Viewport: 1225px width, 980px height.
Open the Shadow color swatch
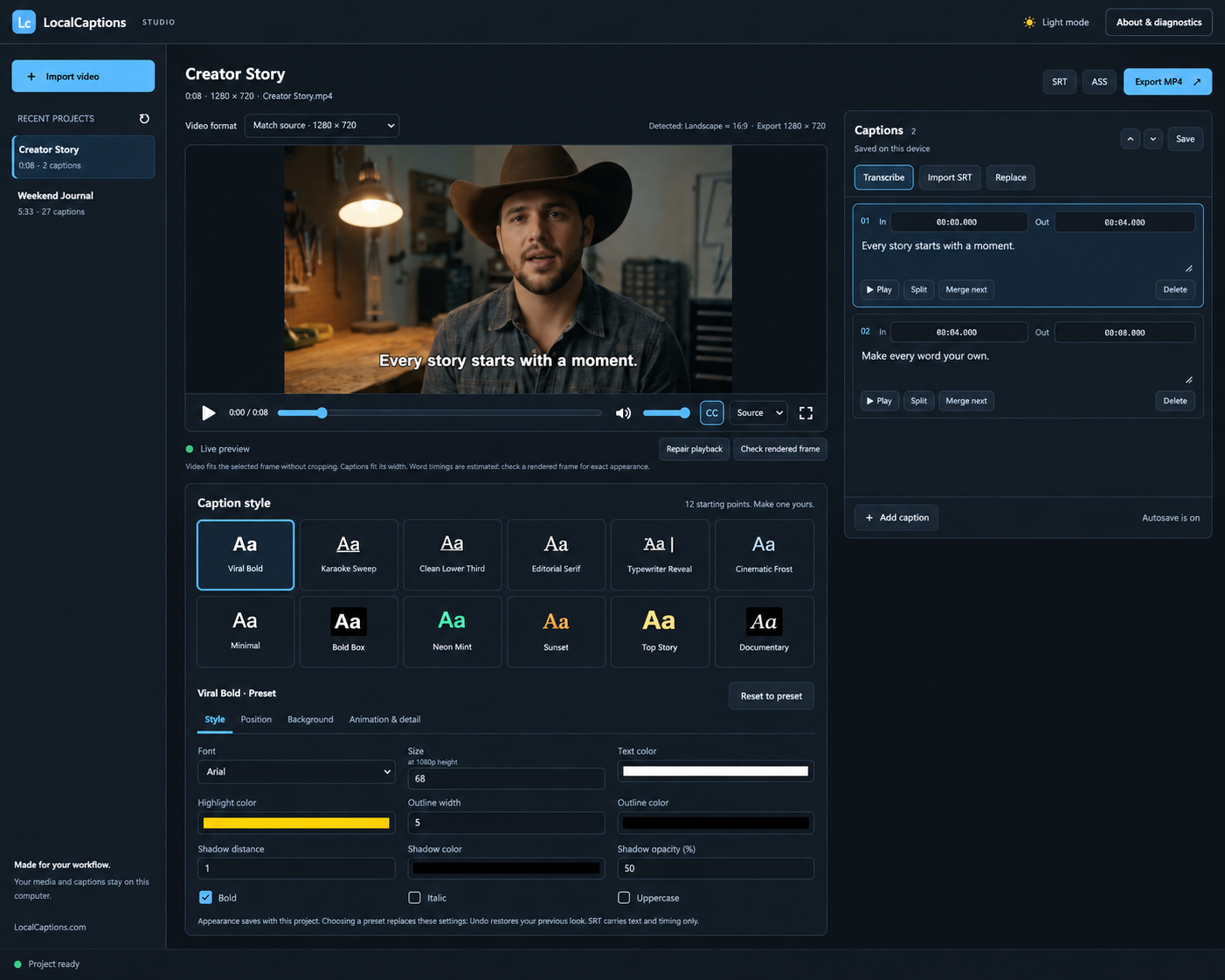pyautogui.click(x=506, y=868)
